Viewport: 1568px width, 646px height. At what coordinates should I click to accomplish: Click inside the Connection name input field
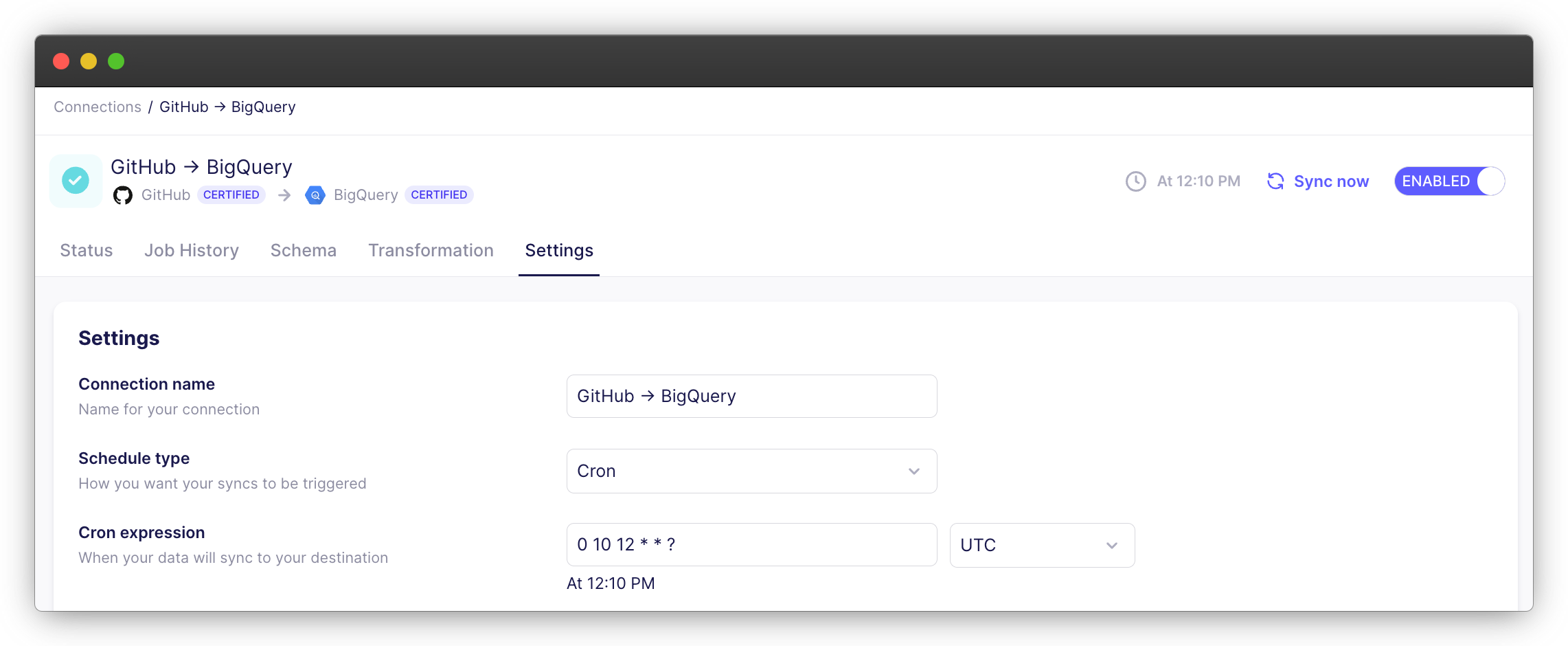click(x=751, y=396)
